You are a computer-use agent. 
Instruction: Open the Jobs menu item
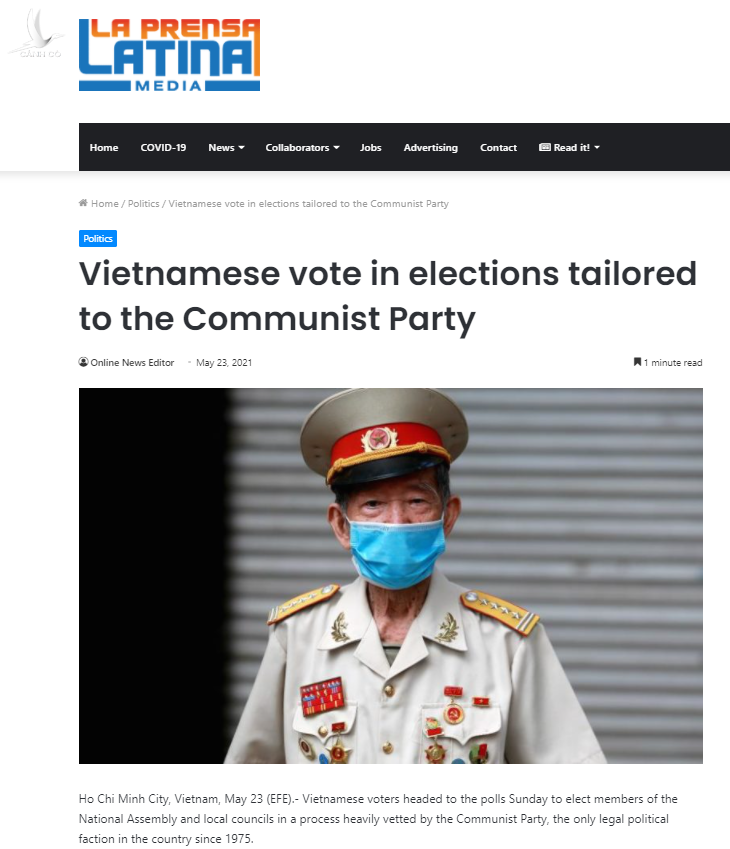pyautogui.click(x=370, y=147)
